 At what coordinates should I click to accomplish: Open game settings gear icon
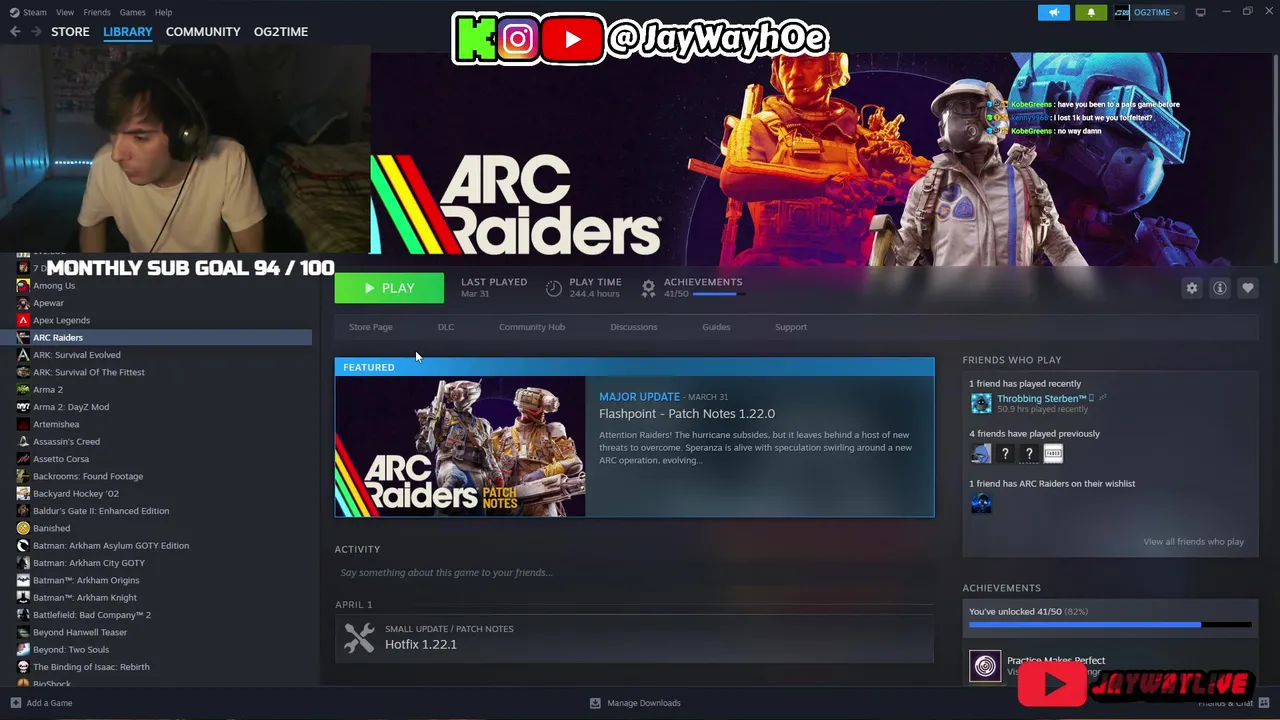coord(1191,288)
